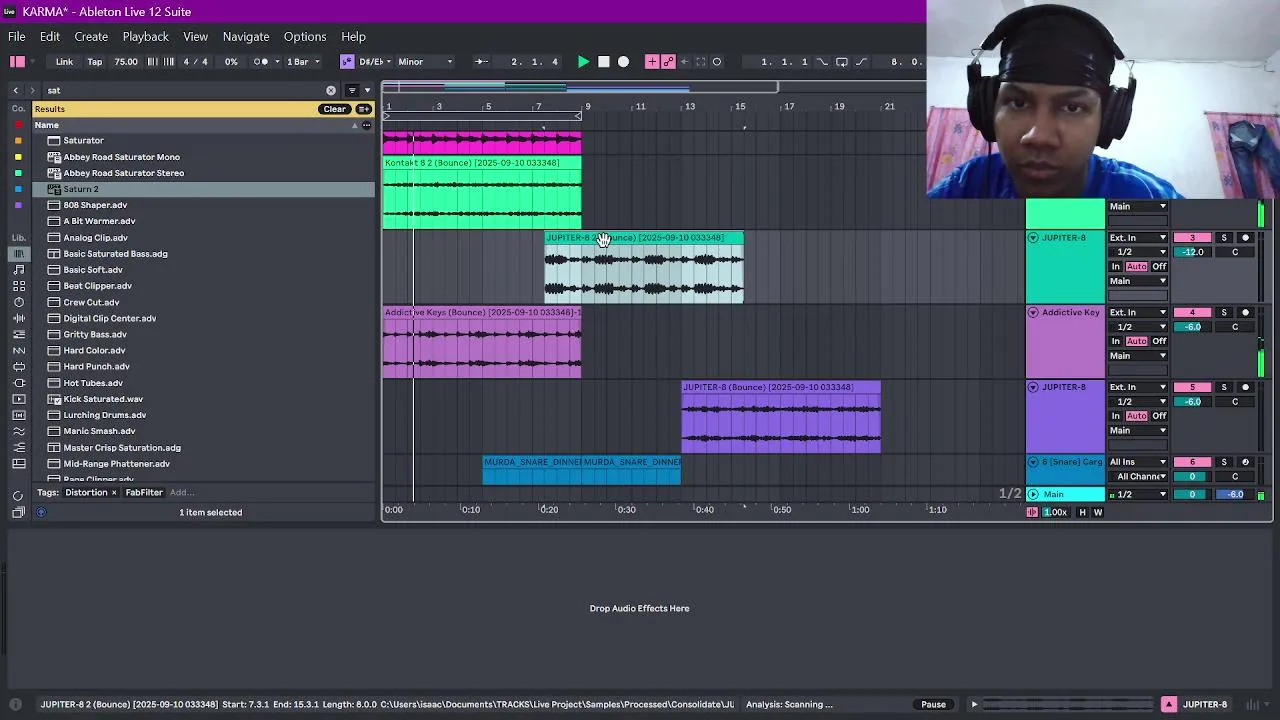Go forward in browser history
This screenshot has width=1280, height=720.
pos(32,90)
